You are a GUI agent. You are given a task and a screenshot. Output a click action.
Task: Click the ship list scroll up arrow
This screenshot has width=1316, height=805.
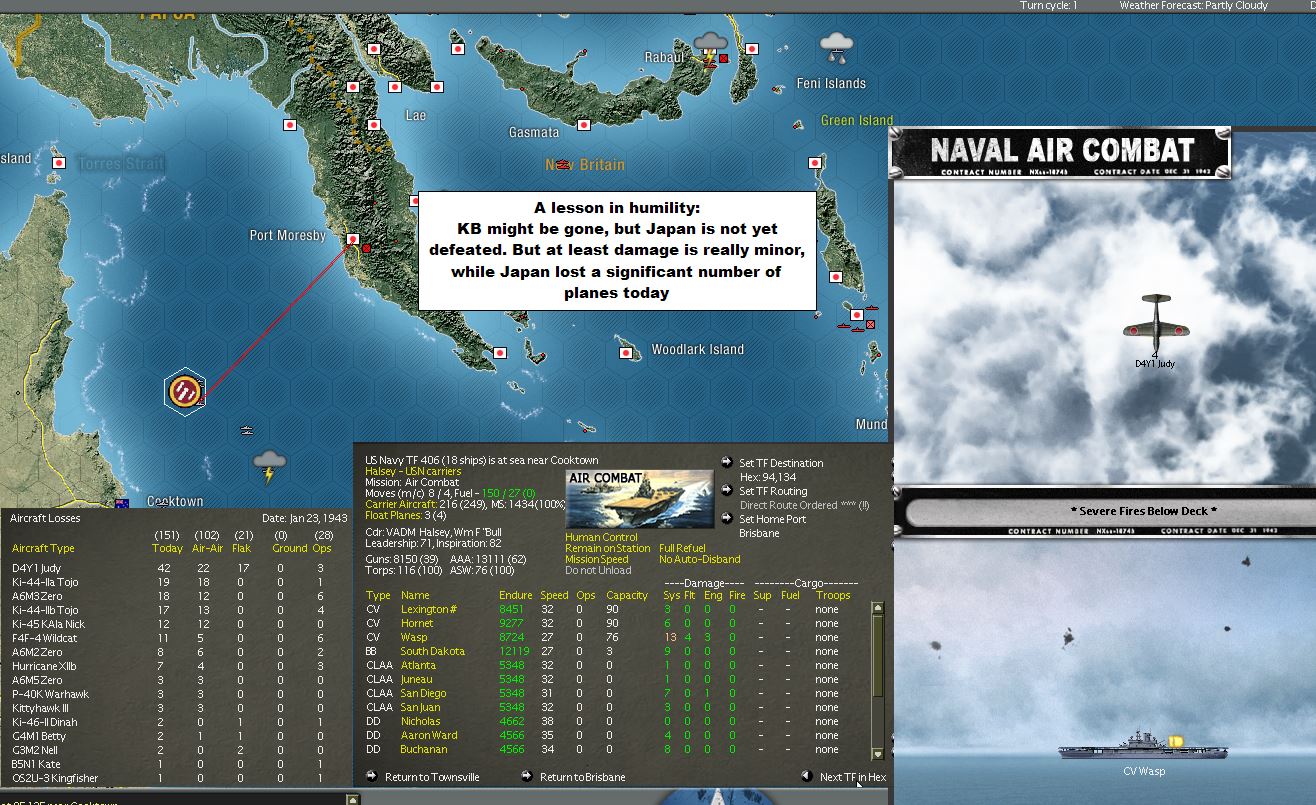(x=878, y=607)
